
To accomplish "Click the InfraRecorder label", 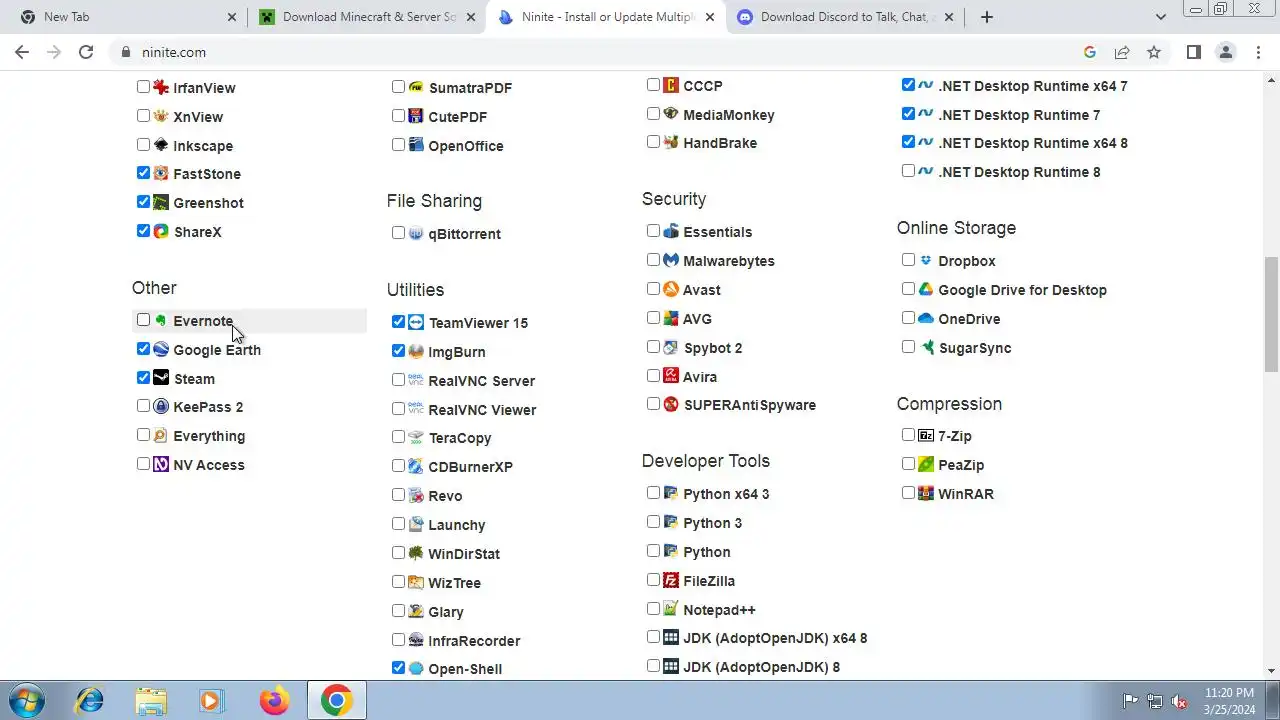I will point(474,641).
